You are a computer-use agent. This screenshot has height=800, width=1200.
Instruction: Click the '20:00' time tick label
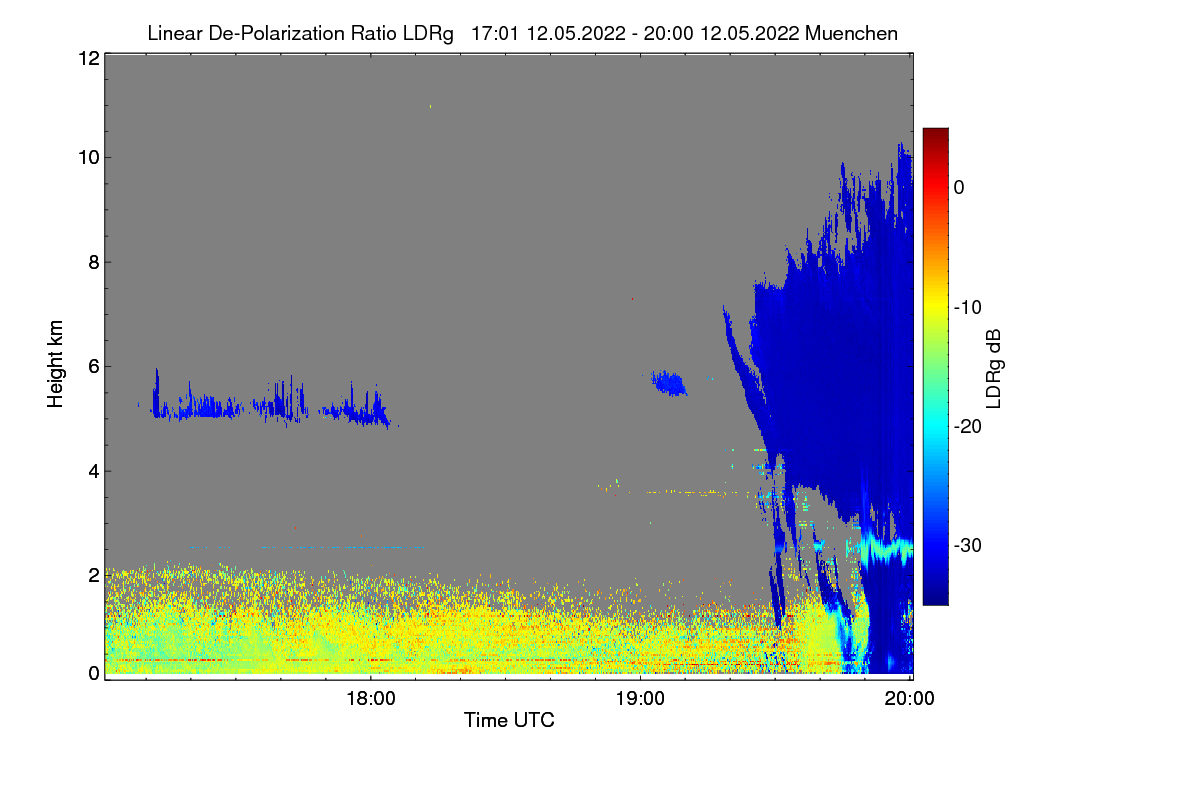pyautogui.click(x=910, y=699)
